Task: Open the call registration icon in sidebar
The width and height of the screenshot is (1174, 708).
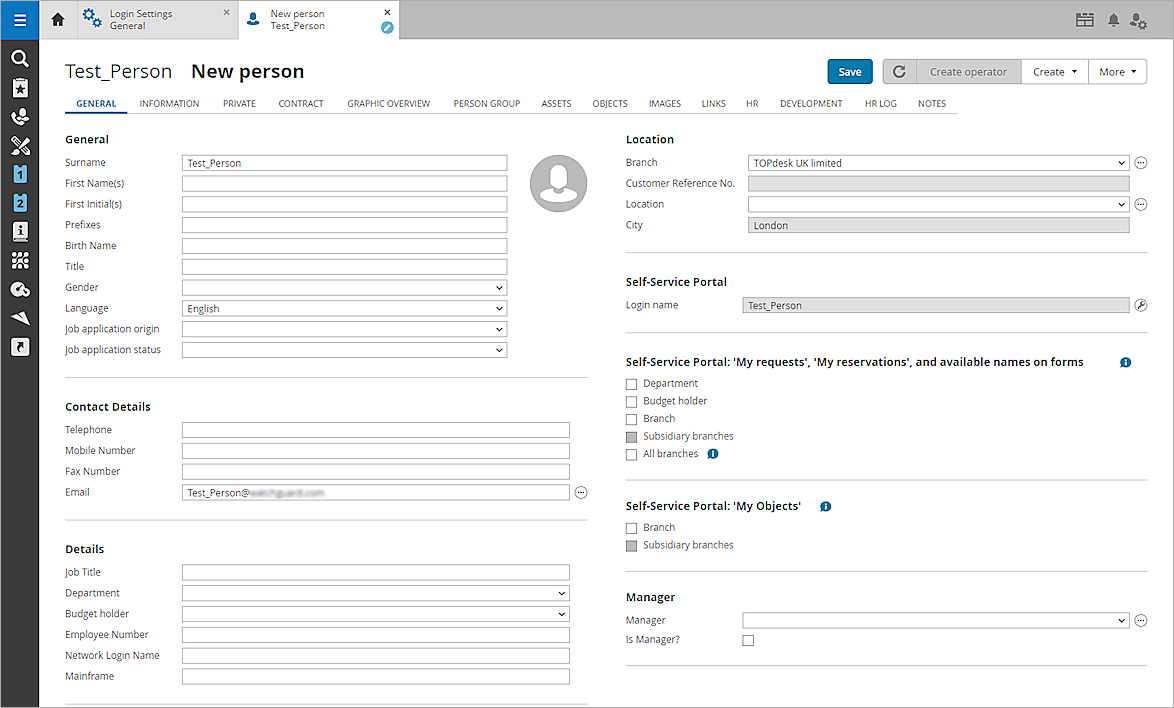Action: click(x=20, y=116)
